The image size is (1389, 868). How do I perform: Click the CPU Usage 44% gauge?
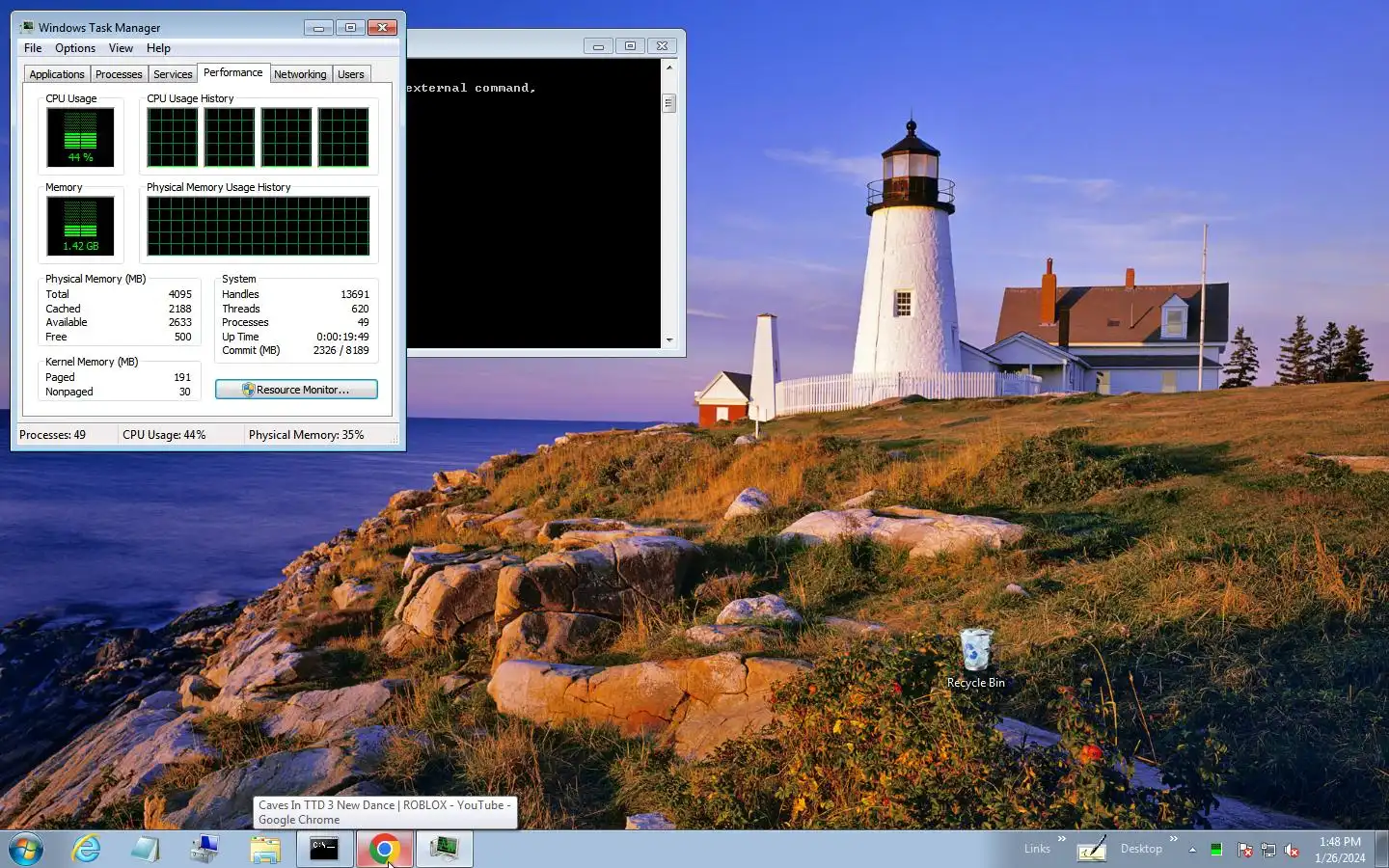(80, 137)
